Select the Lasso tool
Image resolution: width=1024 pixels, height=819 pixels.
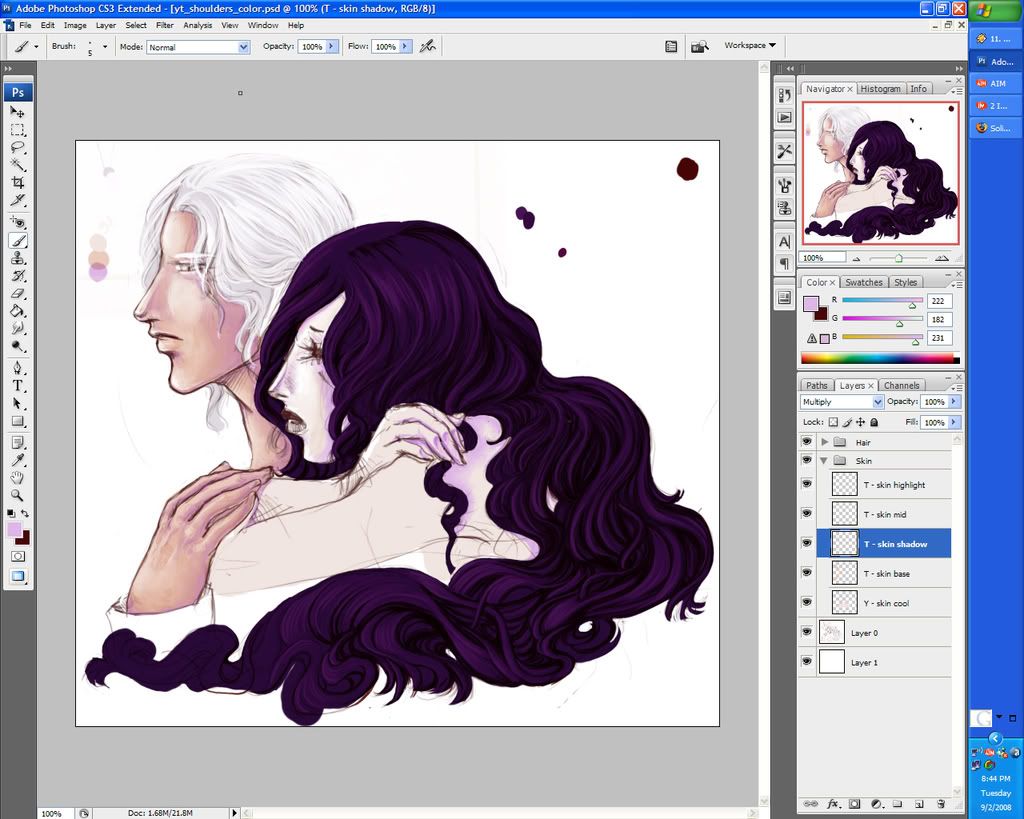pyautogui.click(x=18, y=148)
